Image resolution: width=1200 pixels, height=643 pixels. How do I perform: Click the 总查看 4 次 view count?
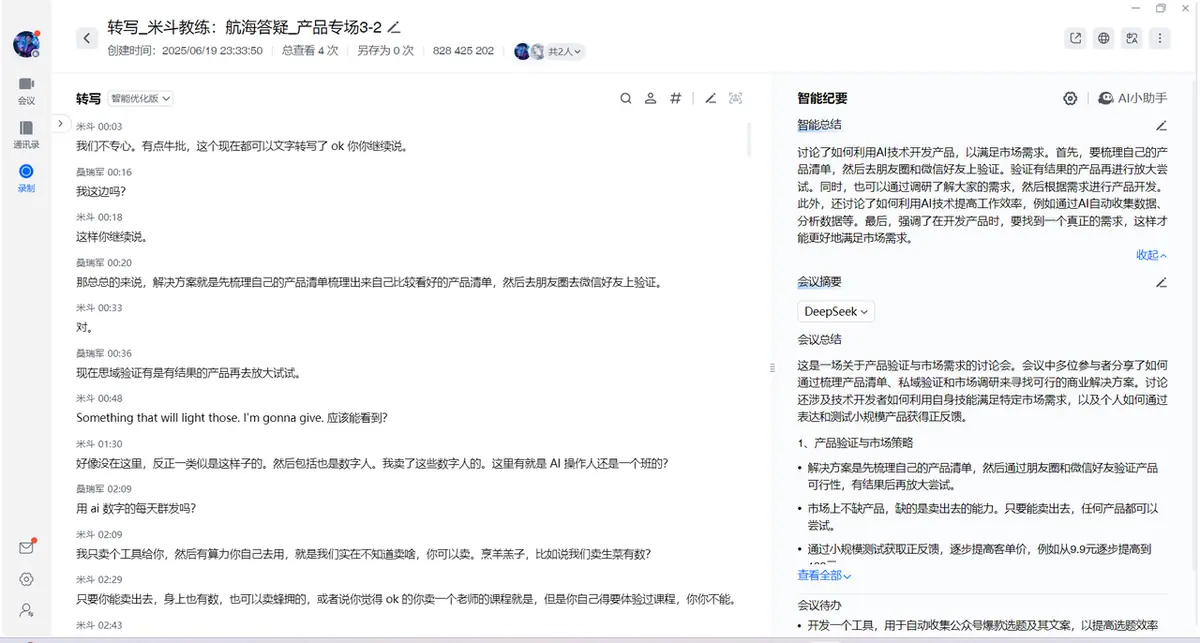pyautogui.click(x=310, y=51)
